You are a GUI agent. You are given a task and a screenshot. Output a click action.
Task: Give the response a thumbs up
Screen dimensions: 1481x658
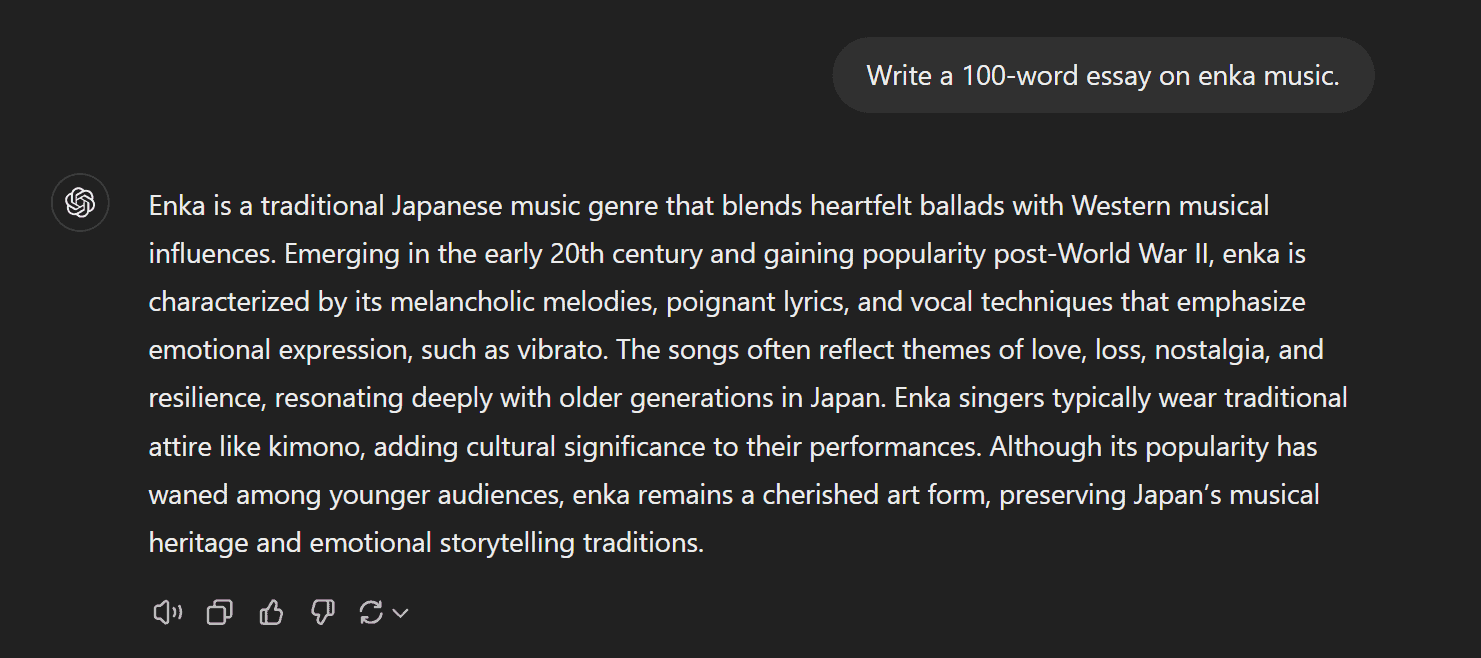271,612
